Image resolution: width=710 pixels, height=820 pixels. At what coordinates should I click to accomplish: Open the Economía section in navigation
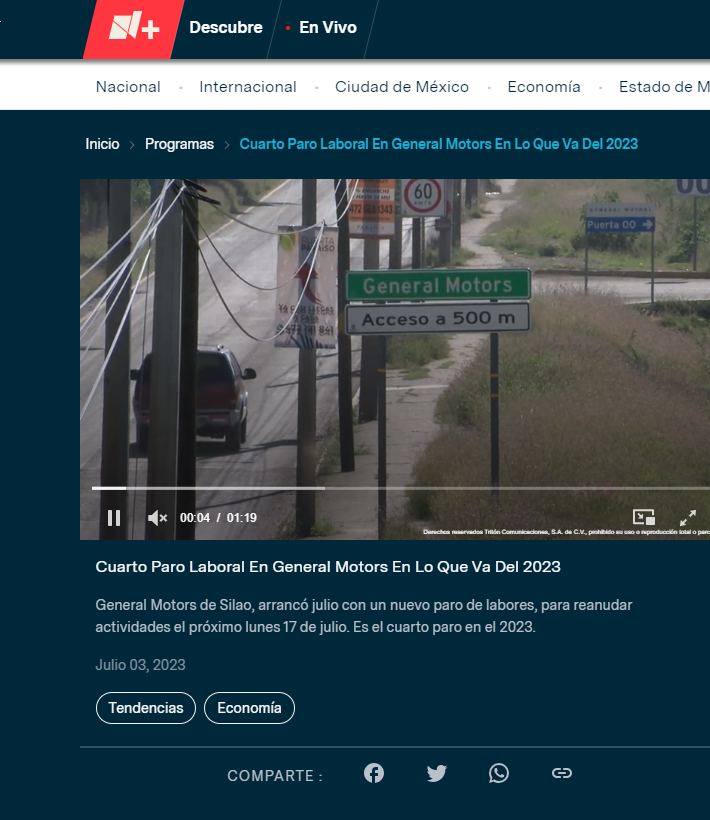coord(544,87)
